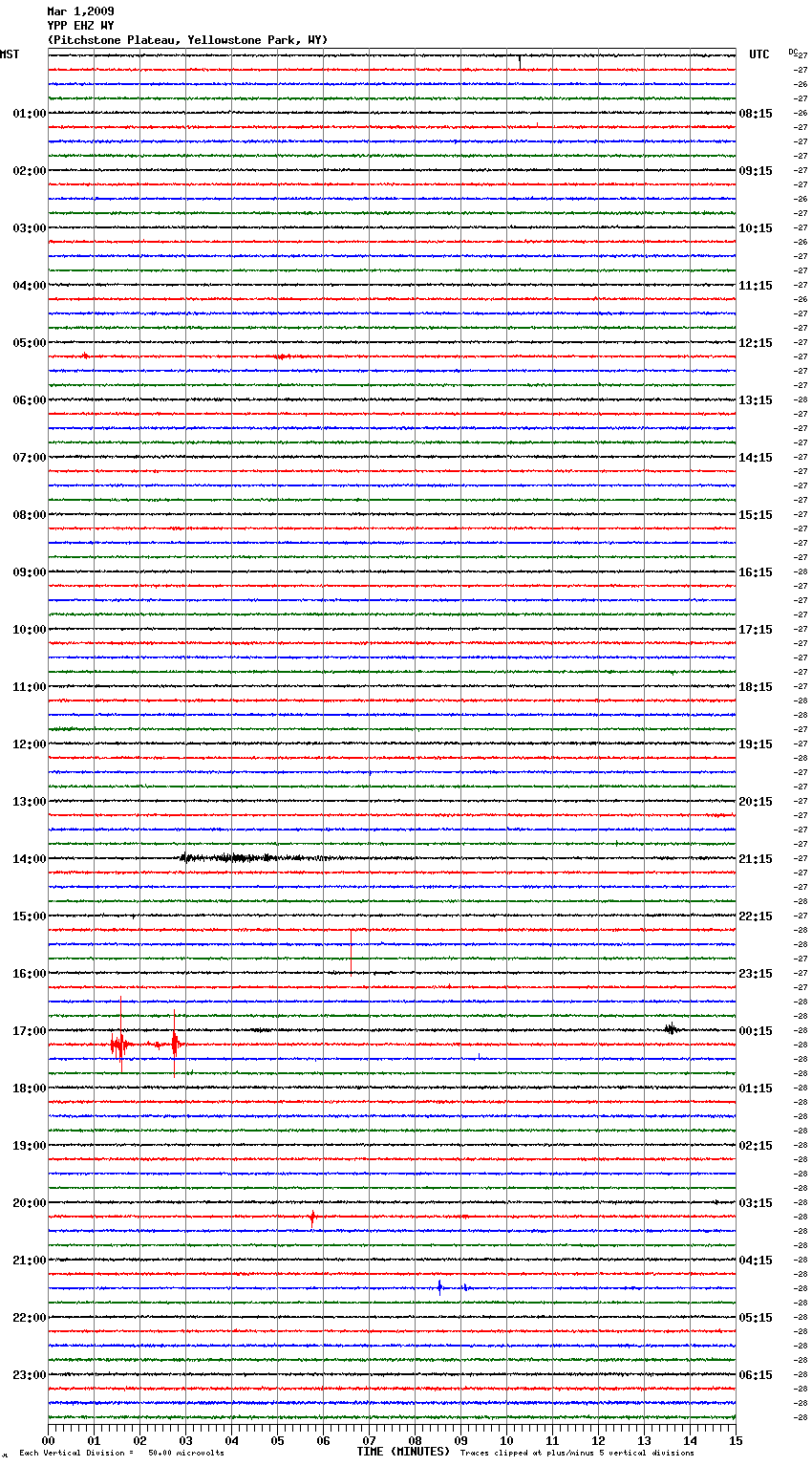Click the 15:15 UTC time label

(x=756, y=515)
